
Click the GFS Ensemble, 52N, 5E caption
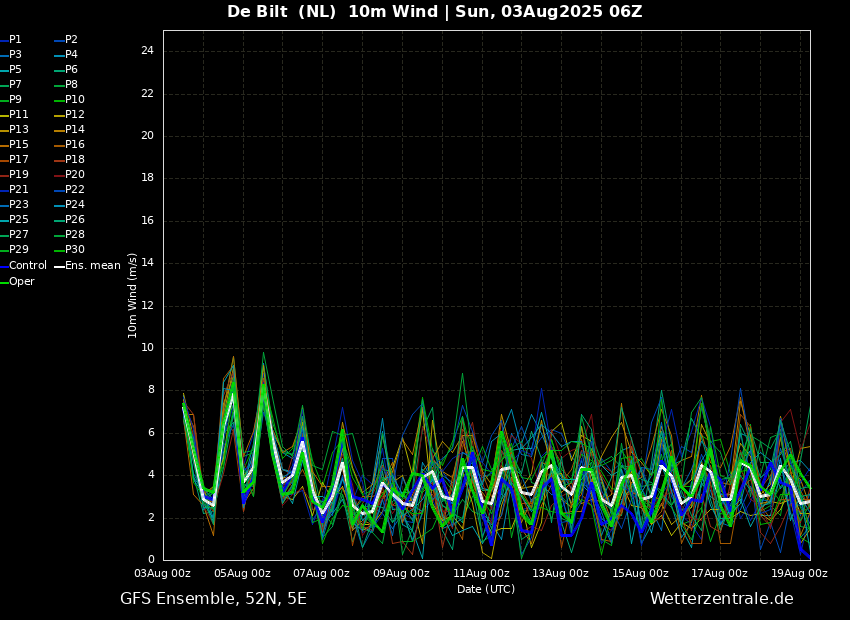coord(213,599)
